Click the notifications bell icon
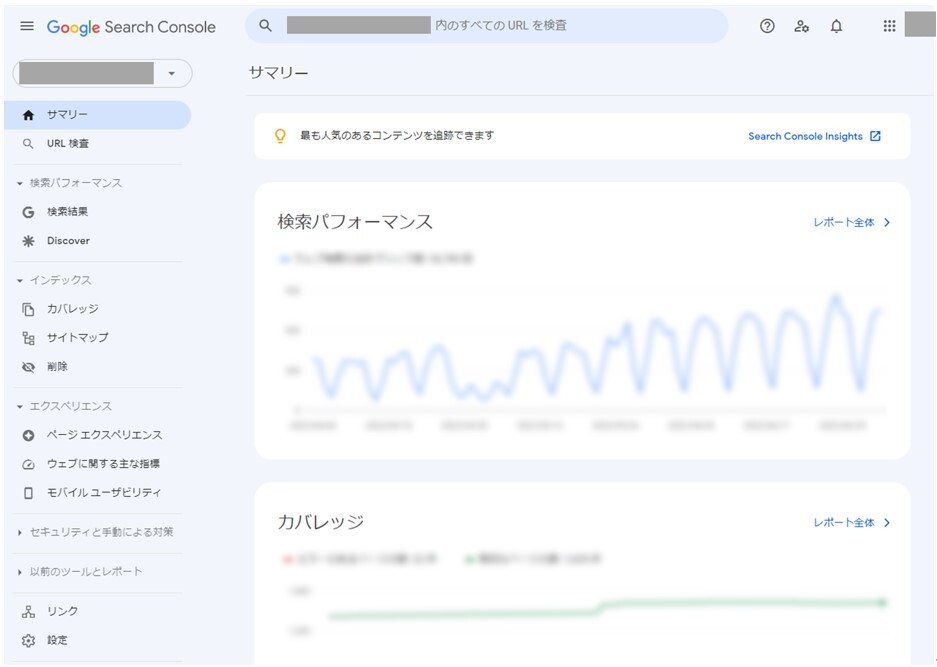Viewport: 937px width, 667px height. [836, 27]
